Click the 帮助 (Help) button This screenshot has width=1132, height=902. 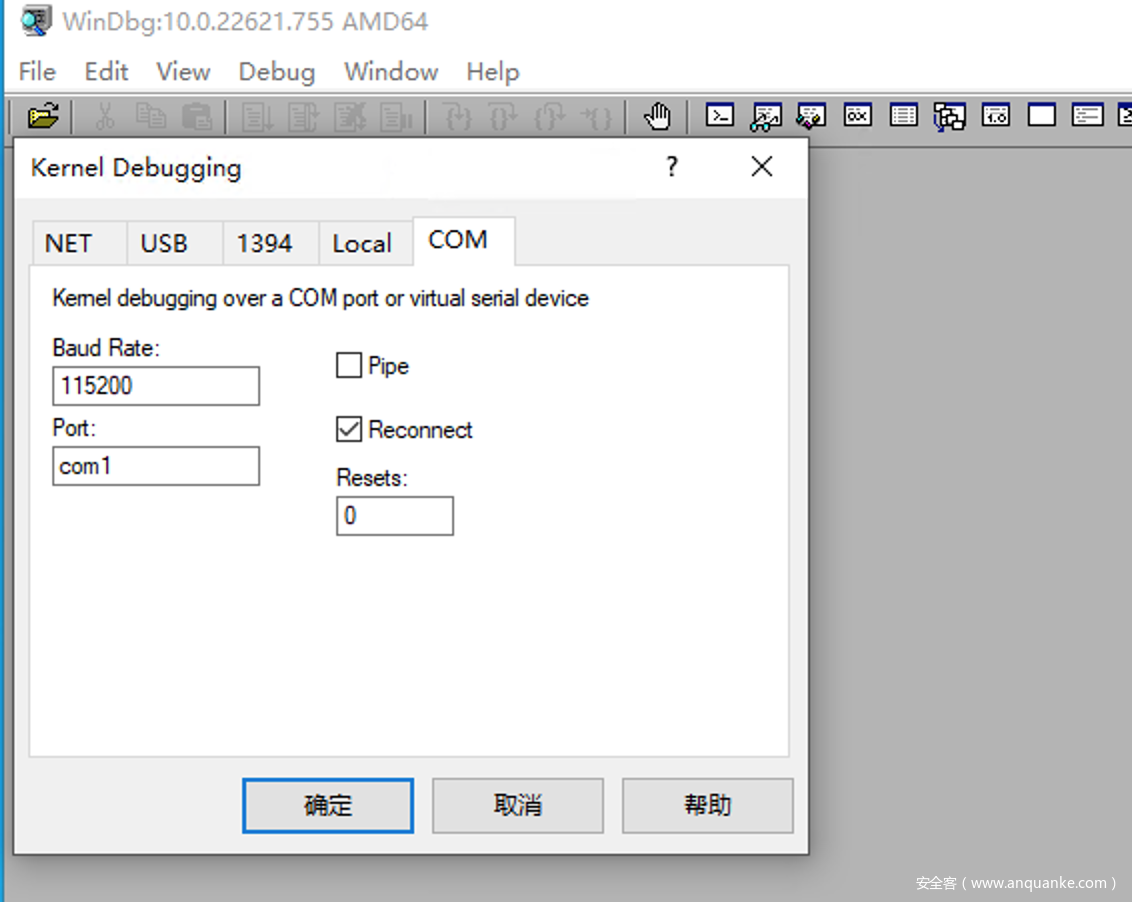[x=708, y=805]
